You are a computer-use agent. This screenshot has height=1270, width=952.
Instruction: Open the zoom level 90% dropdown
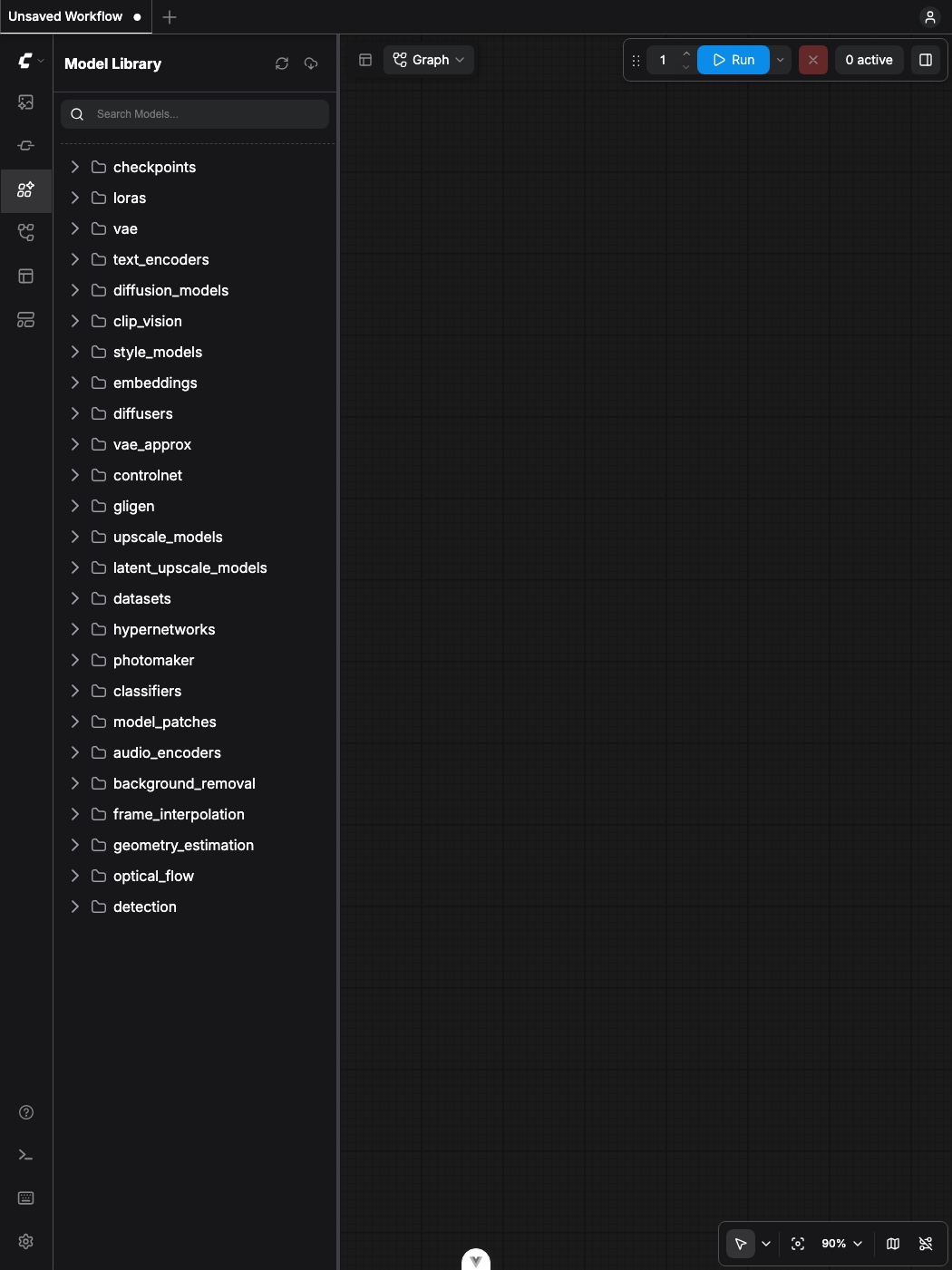point(841,1244)
